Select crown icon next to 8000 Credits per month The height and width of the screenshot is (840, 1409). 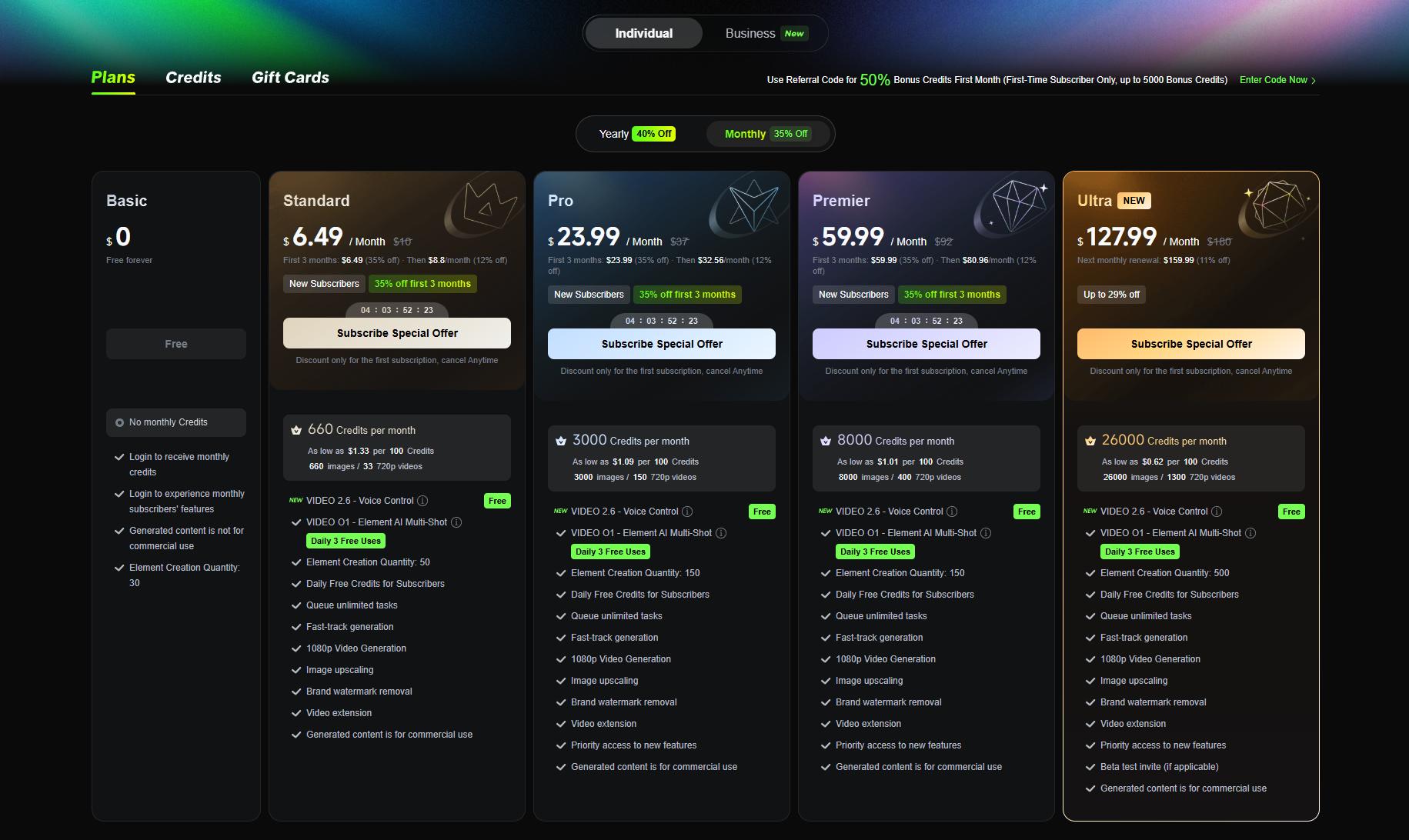(826, 442)
